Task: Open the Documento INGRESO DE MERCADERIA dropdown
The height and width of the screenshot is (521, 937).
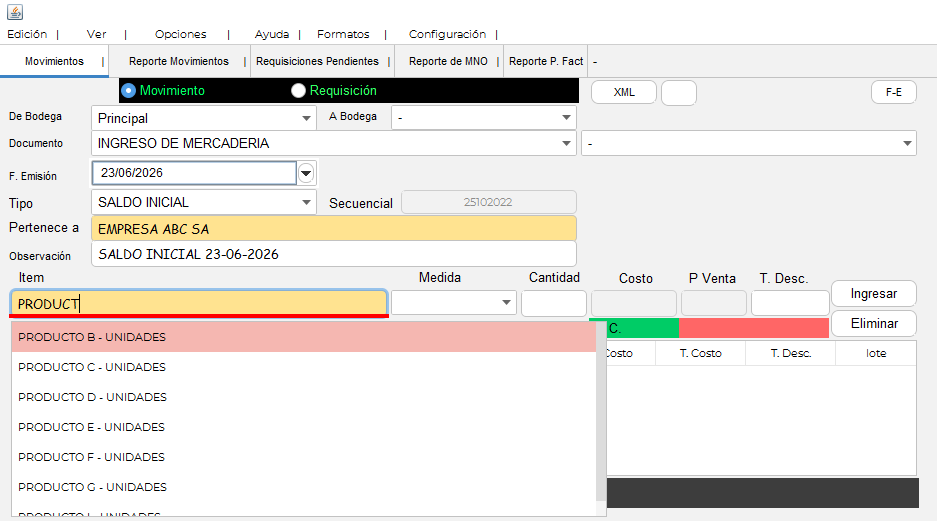Action: pos(333,143)
